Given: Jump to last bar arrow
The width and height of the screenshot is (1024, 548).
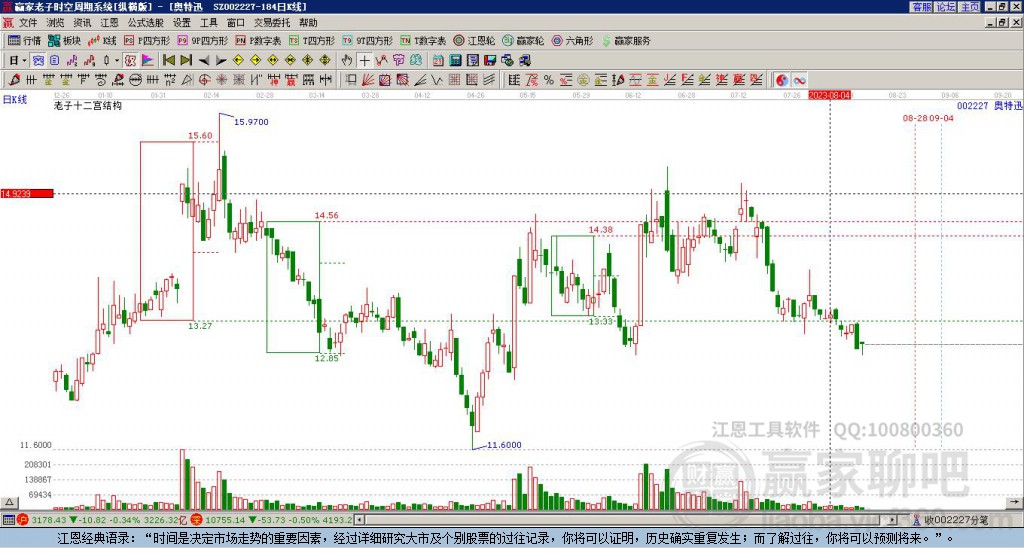Looking at the screenshot, I should (186, 61).
